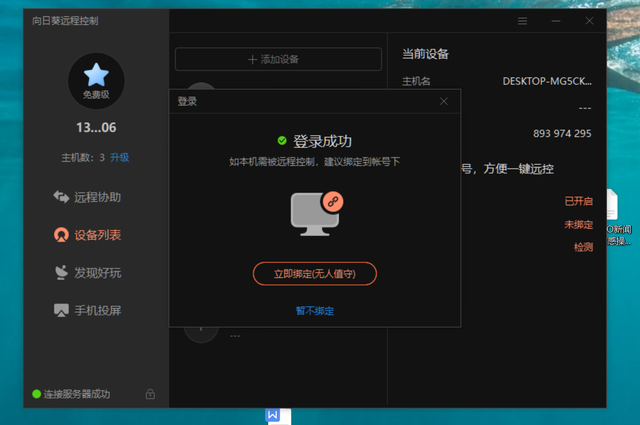Click the 主机数: 3 label

(x=83, y=158)
